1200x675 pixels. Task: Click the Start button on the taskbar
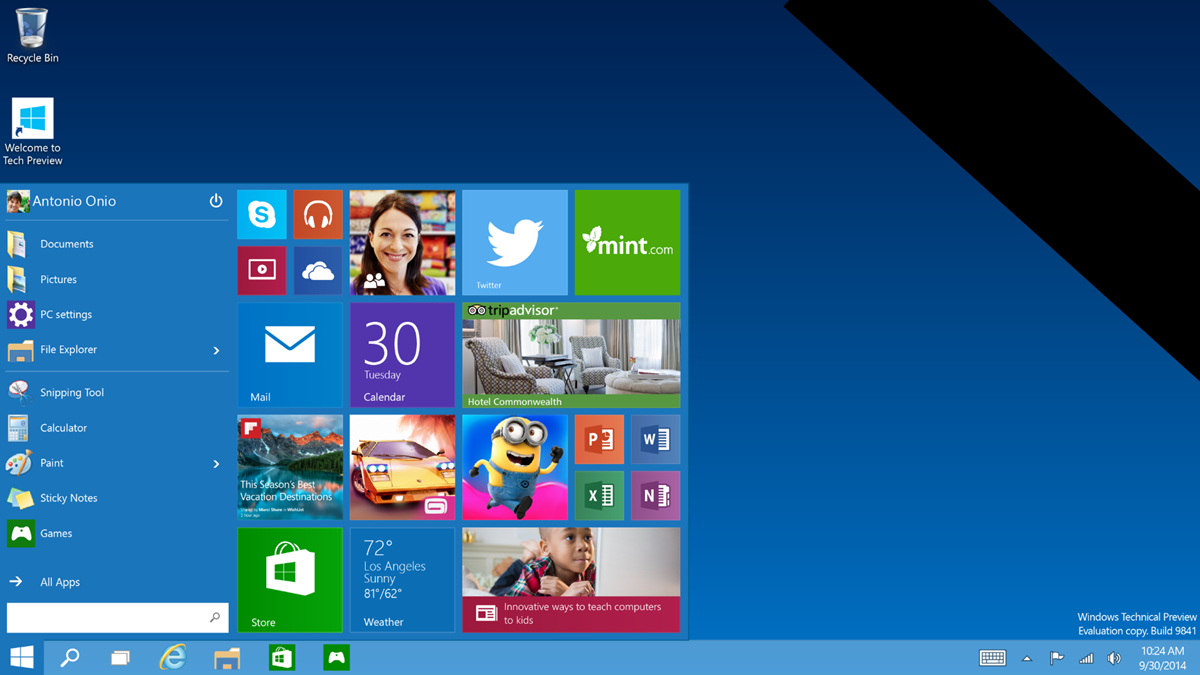(22, 657)
